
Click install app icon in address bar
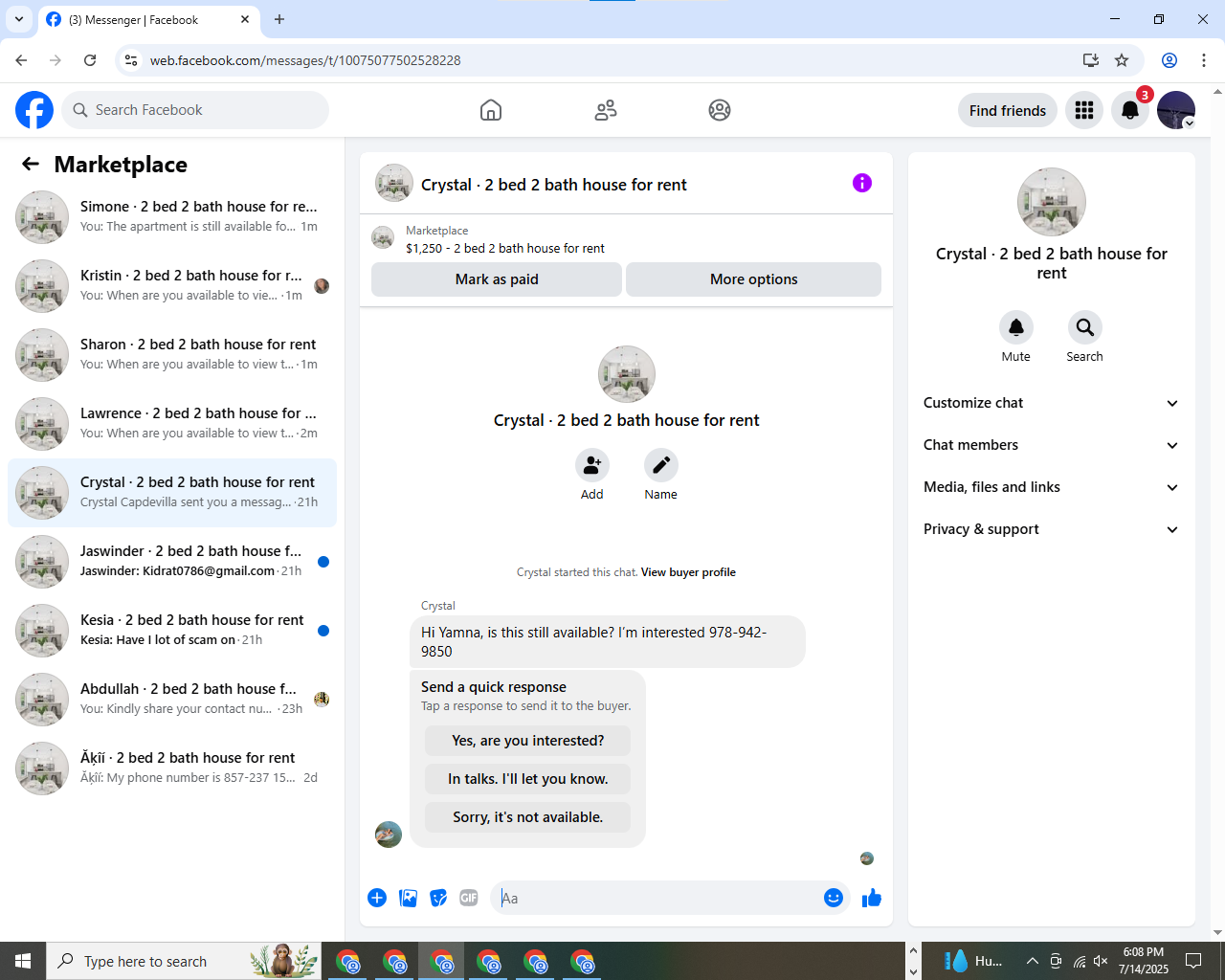pos(1090,60)
